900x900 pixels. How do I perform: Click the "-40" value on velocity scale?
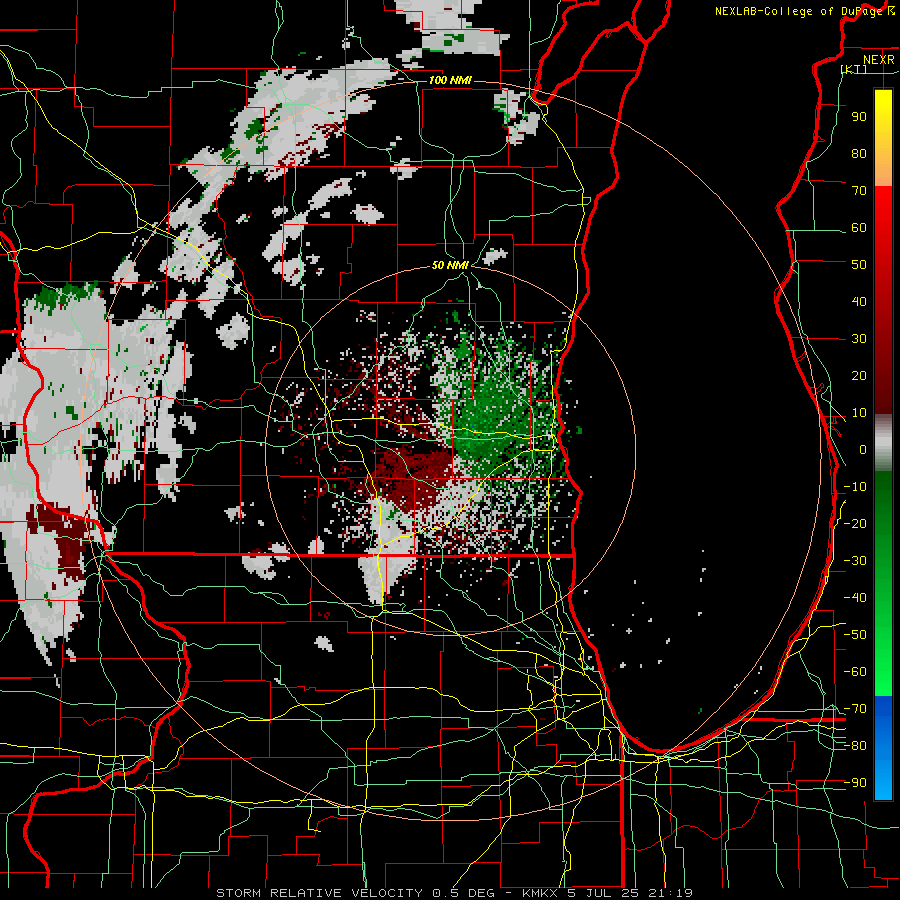[x=855, y=598]
